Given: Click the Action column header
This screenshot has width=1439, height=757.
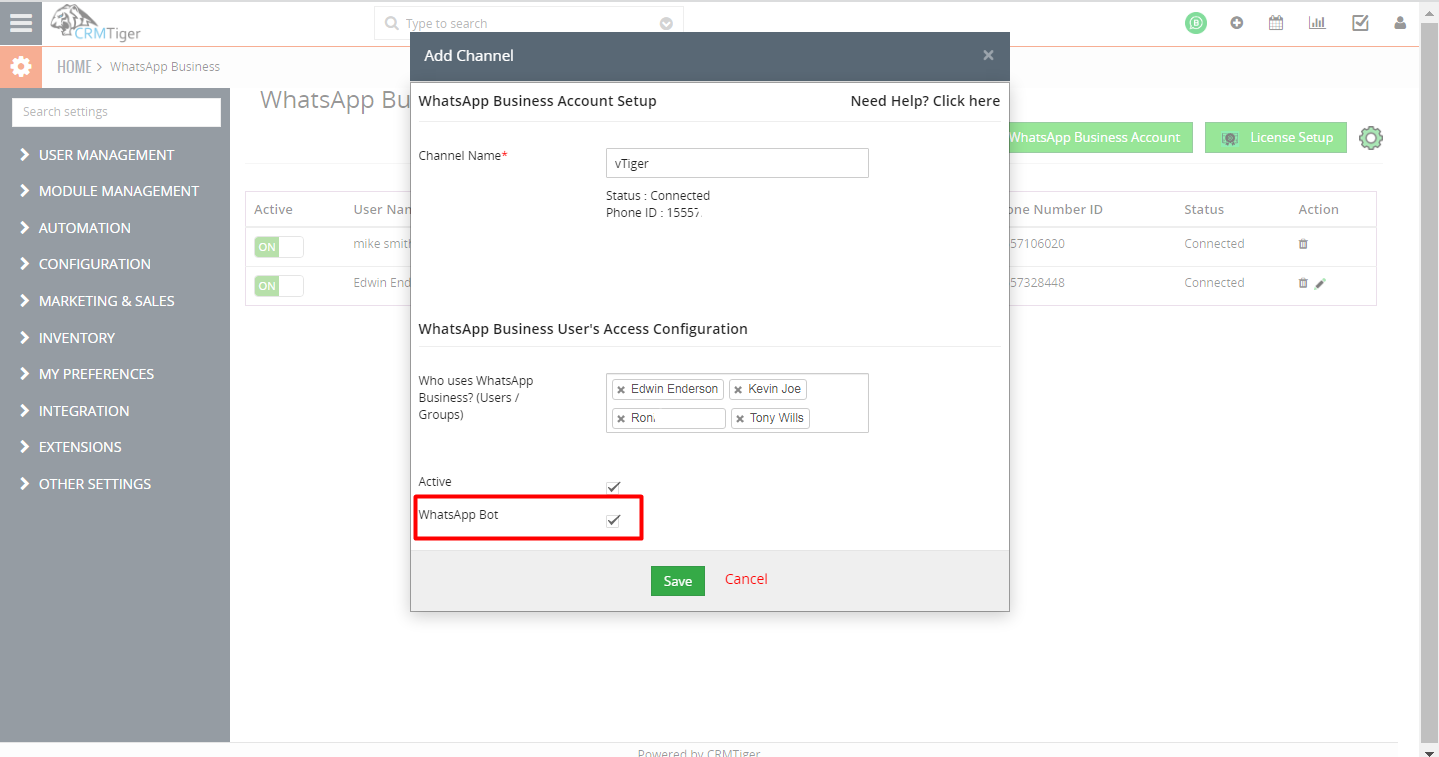Looking at the screenshot, I should pos(1318,210).
